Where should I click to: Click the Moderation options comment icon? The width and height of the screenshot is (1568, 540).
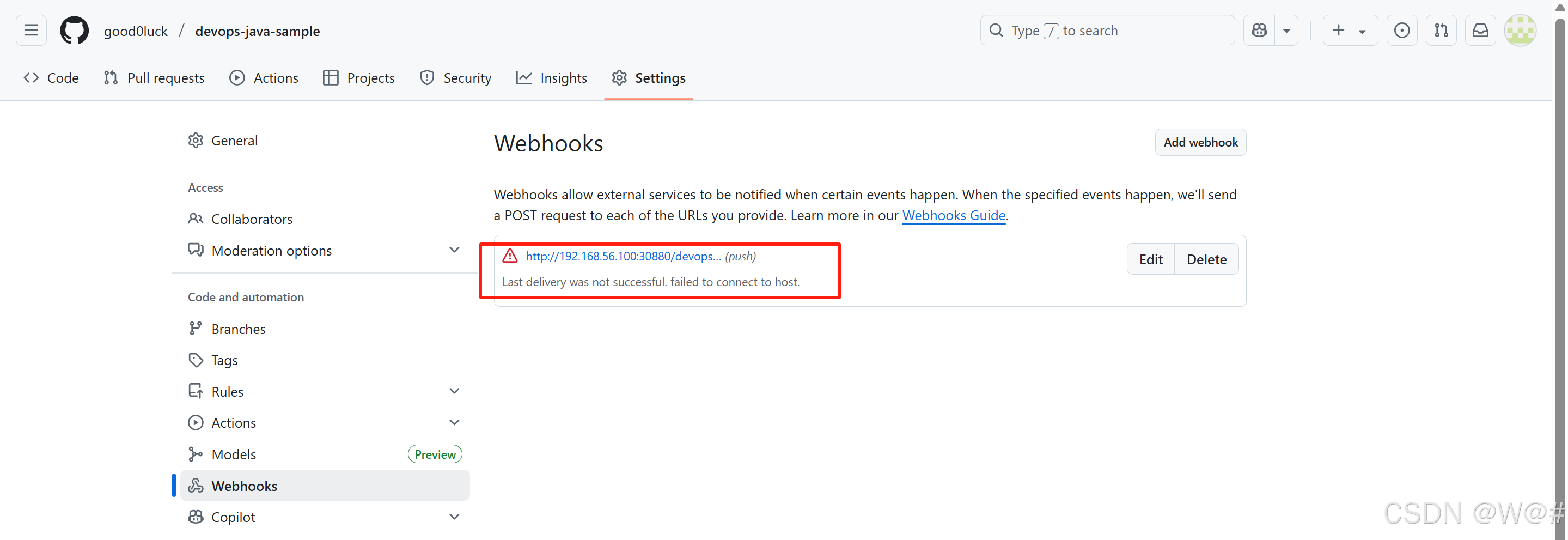pyautogui.click(x=196, y=250)
